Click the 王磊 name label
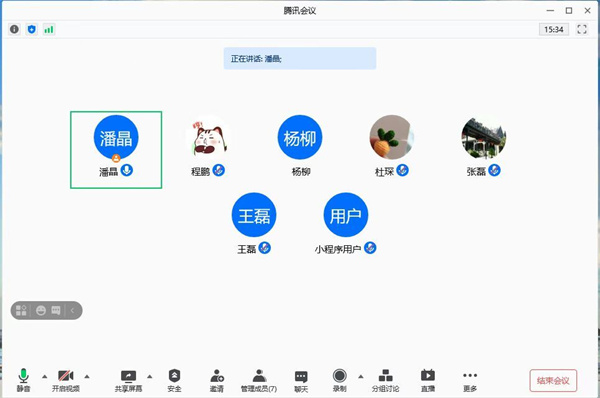The width and height of the screenshot is (600, 398). (x=246, y=250)
